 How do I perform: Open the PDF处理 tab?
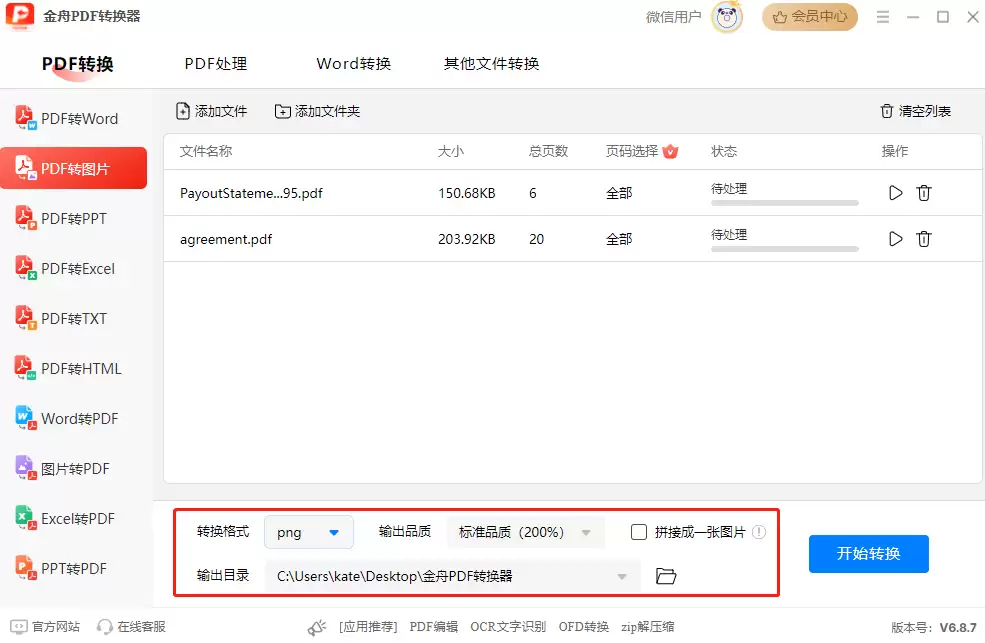point(214,63)
